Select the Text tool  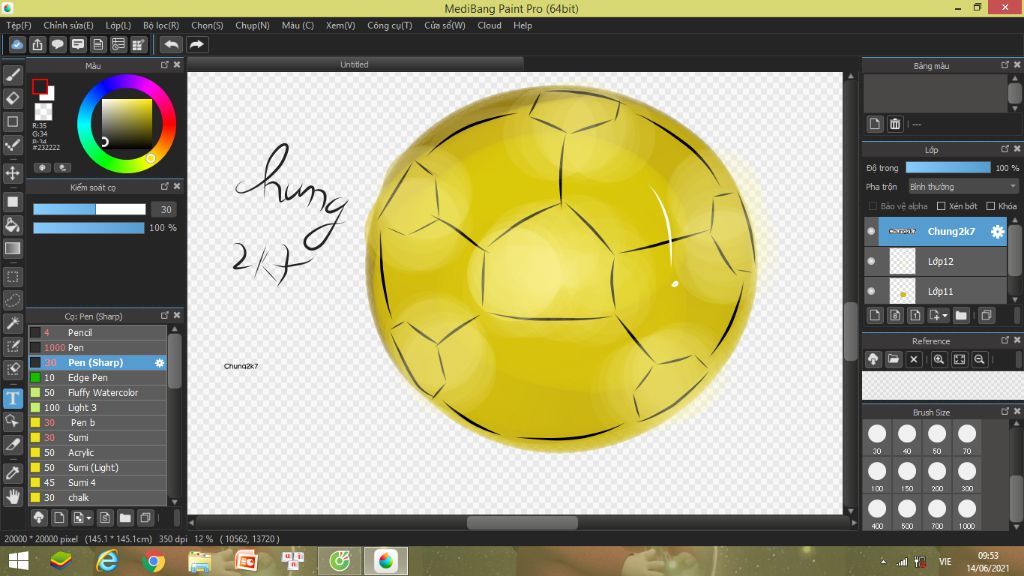click(12, 398)
